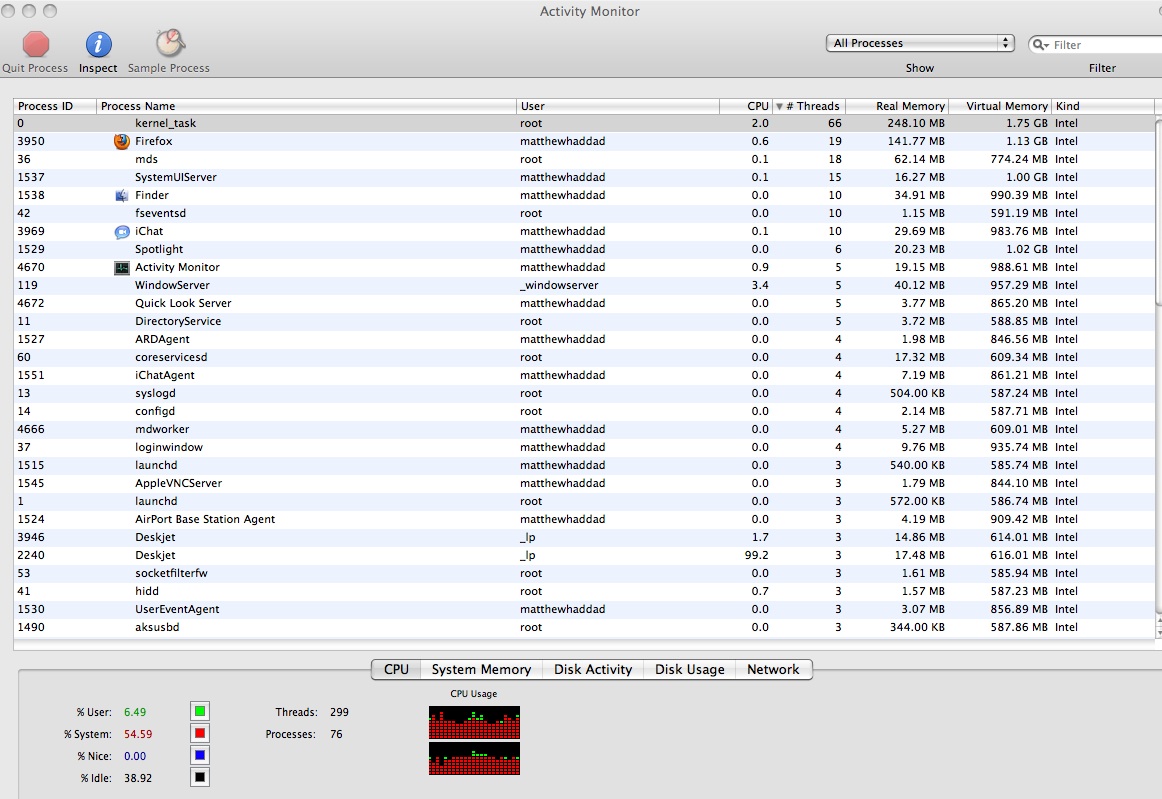Select the syslogd process row

tap(584, 394)
